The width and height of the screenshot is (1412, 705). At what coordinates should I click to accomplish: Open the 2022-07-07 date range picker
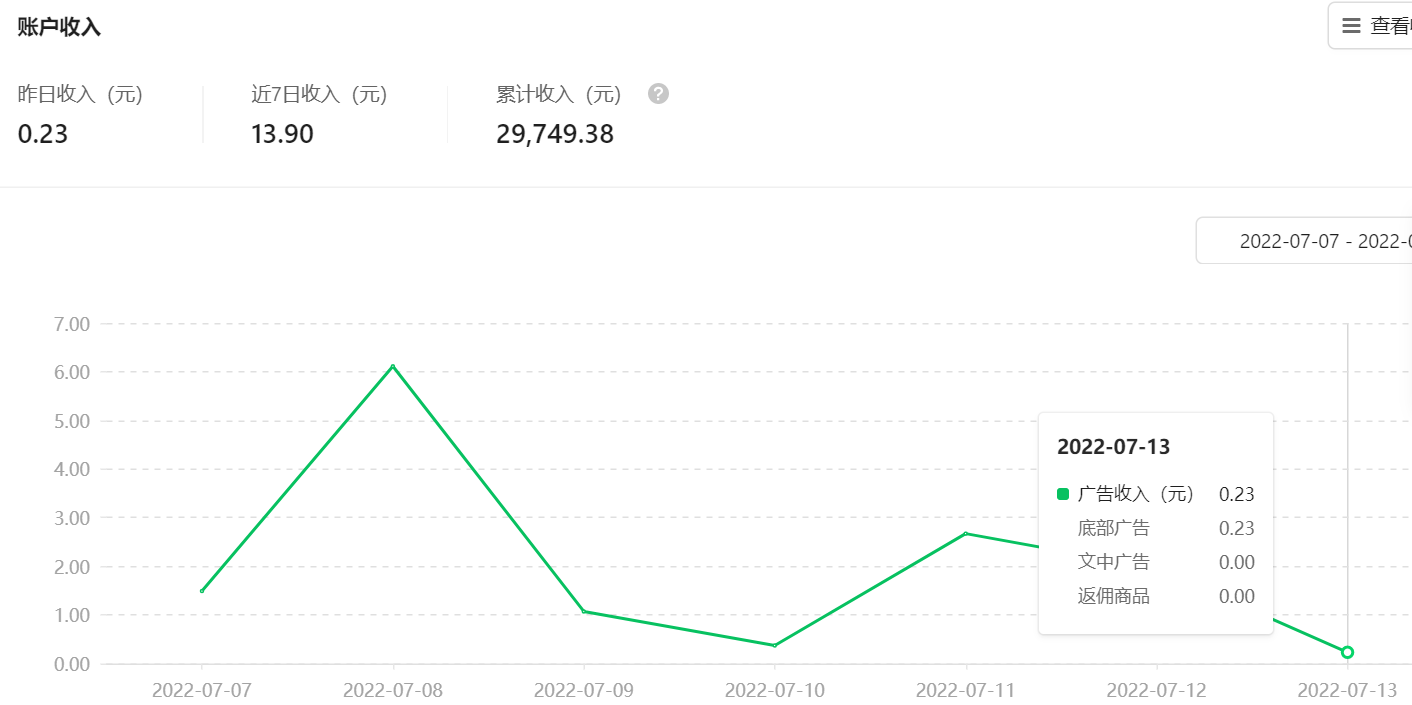coord(1303,241)
